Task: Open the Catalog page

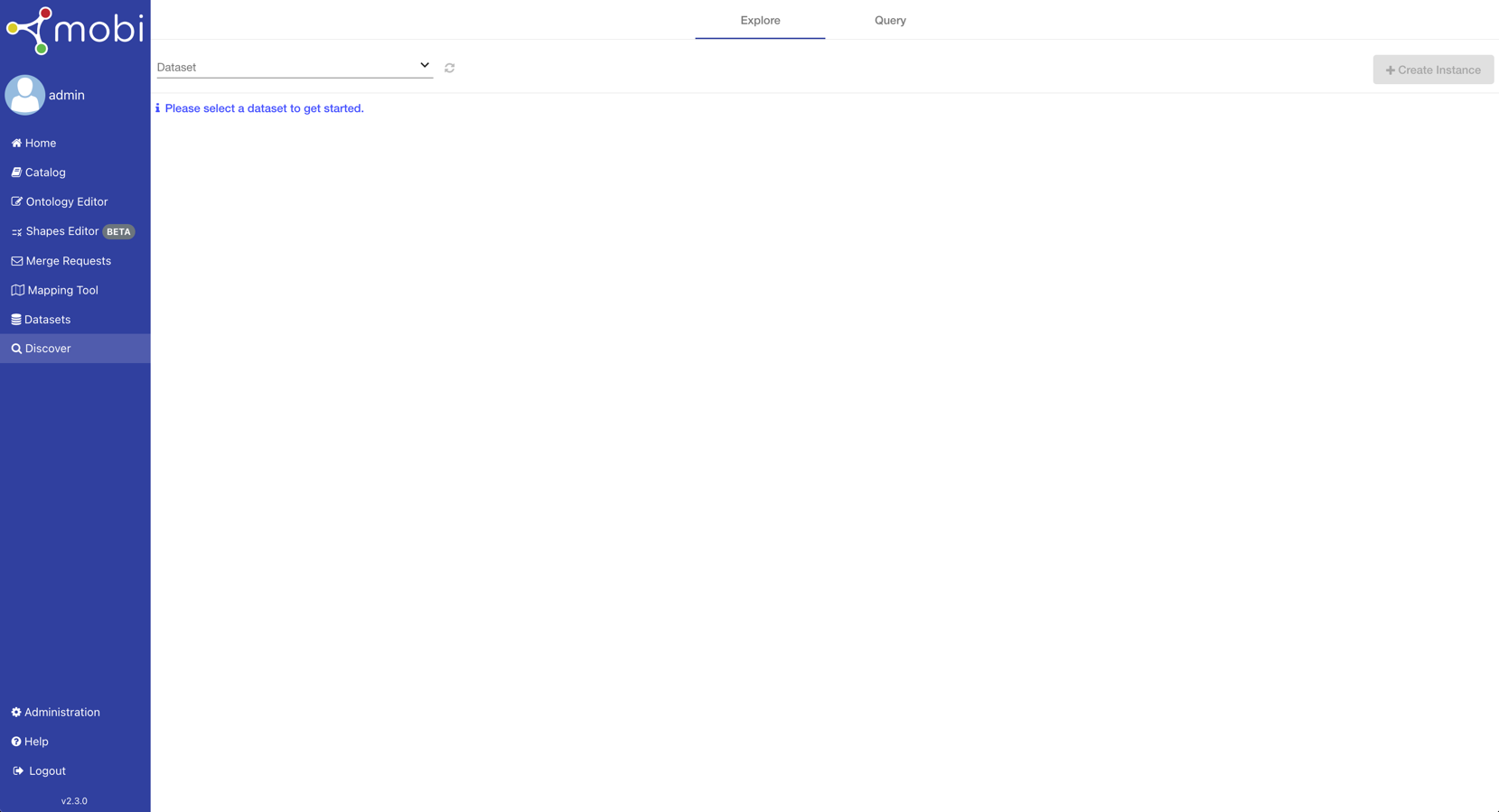Action: click(x=75, y=173)
